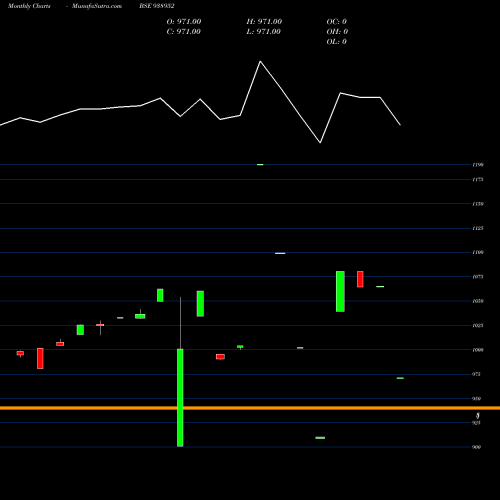Screen dimensions: 500x500
Task: Click the lowest trough of the white line chart
Action: coord(320,143)
